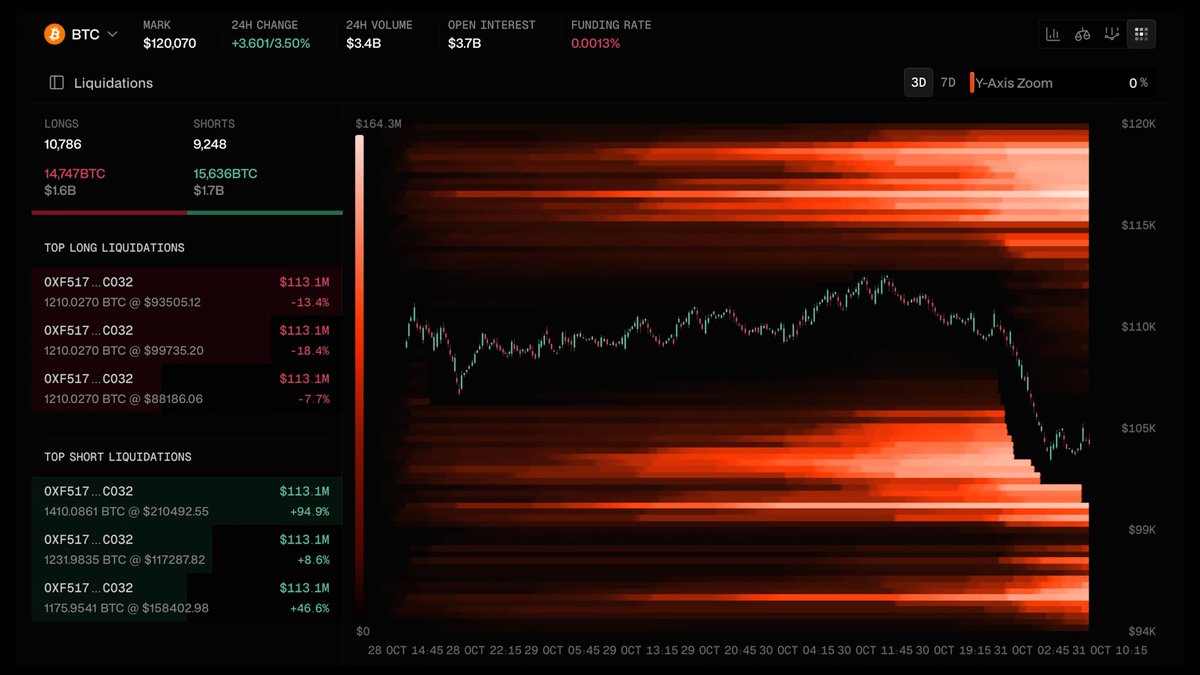Image resolution: width=1200 pixels, height=675 pixels.
Task: Select the line chart view icon
Action: 1111,34
